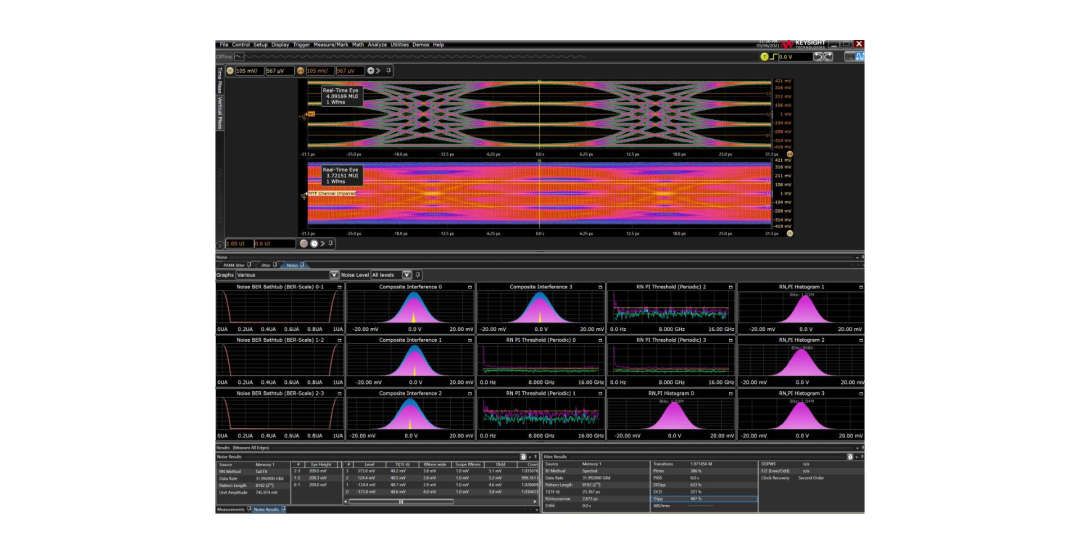1080x554 pixels.
Task: Switch to the Measurements bottom tab
Action: [234, 510]
